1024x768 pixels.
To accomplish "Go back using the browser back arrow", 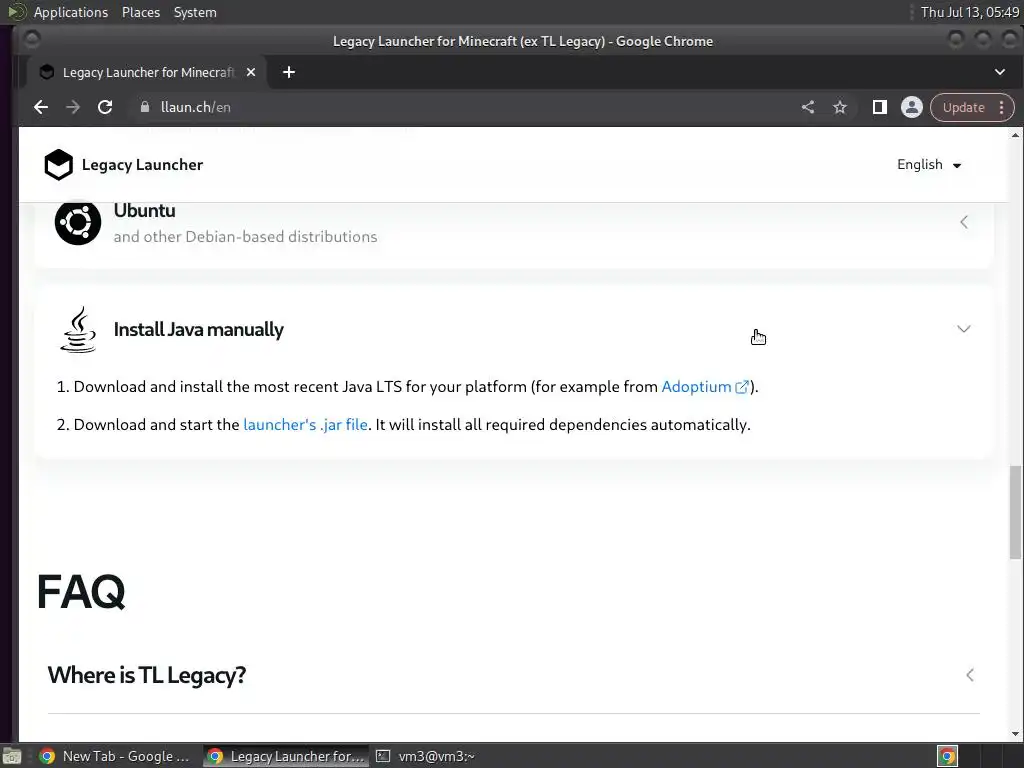I will pos(40,107).
